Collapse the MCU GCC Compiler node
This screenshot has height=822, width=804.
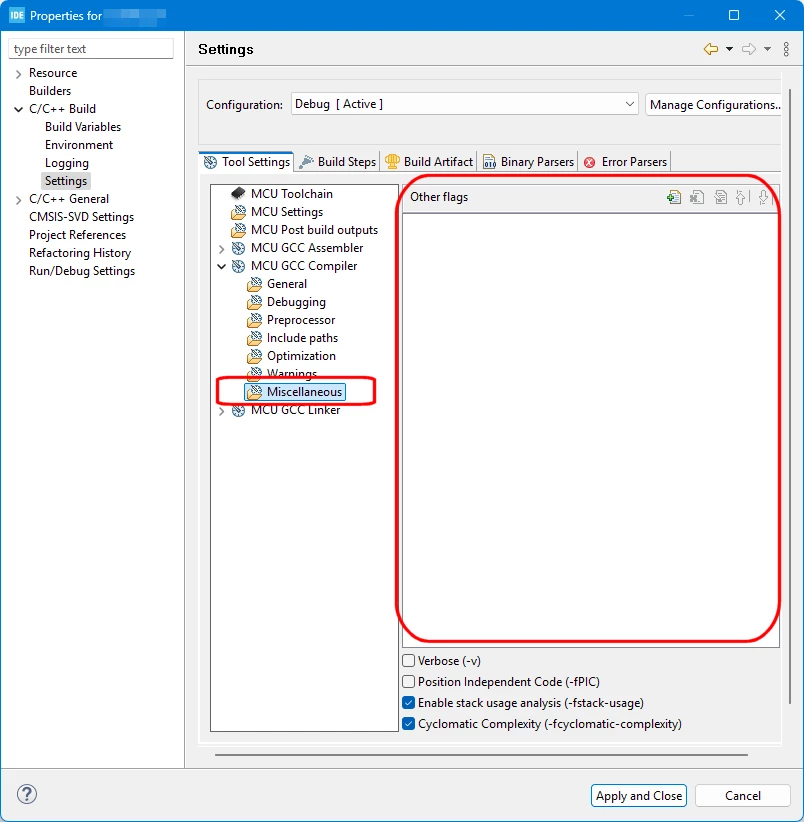click(221, 266)
